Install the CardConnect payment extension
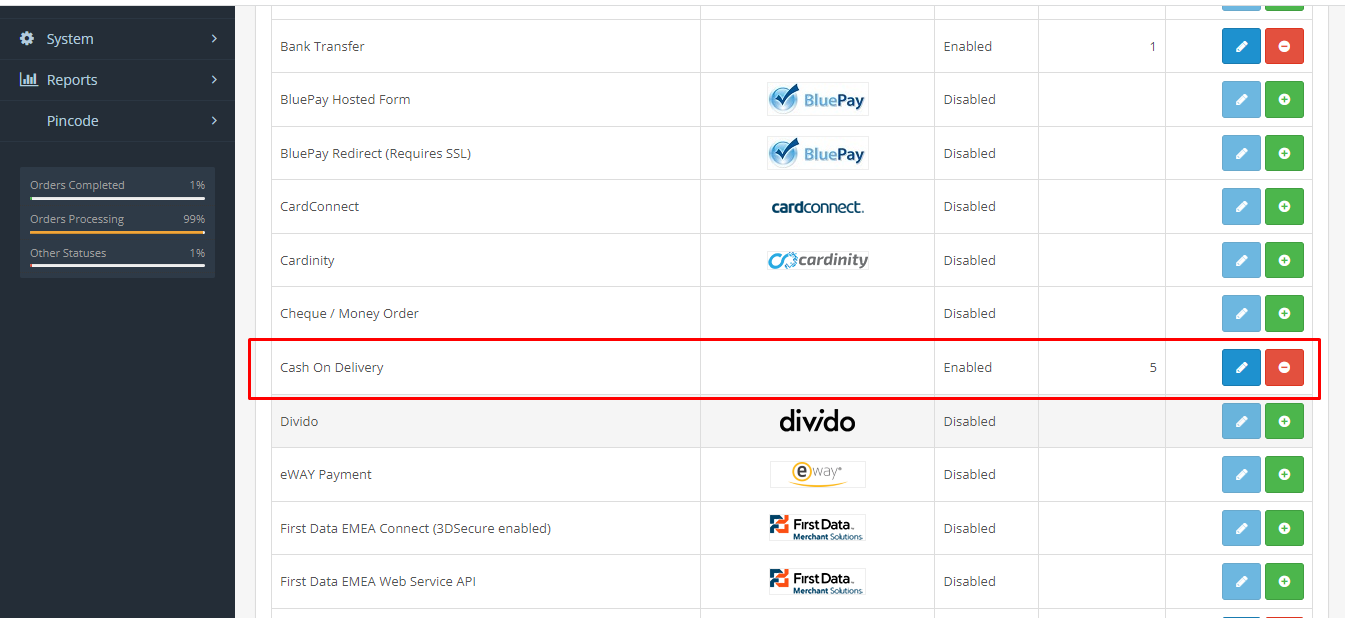The image size is (1345, 618). click(1284, 206)
